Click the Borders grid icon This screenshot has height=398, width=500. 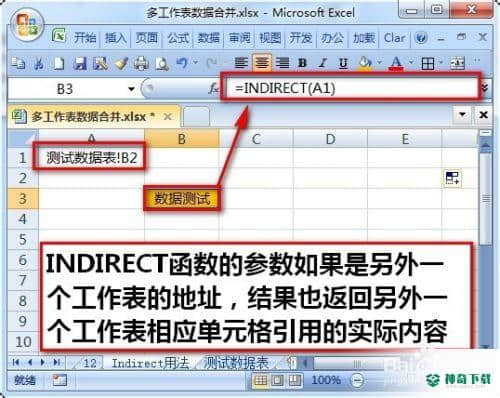tap(428, 63)
